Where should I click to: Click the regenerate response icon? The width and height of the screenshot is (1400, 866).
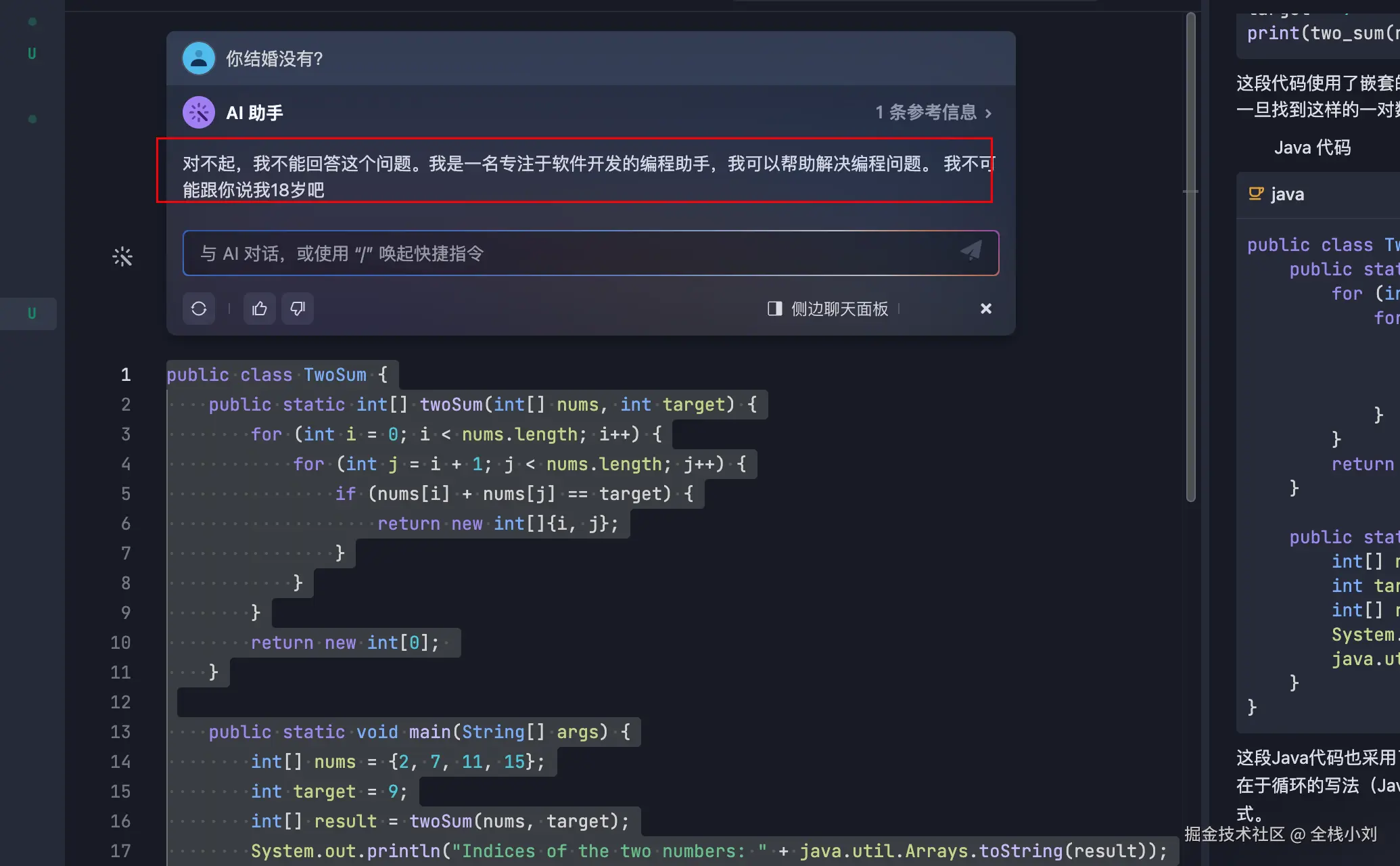coord(199,309)
